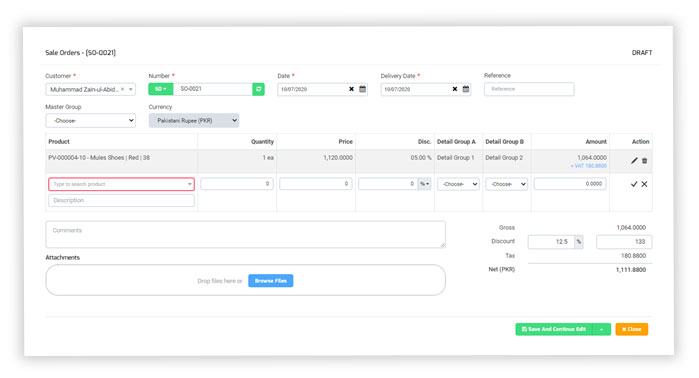Click the refresh number icon next to SO-0021
The width and height of the screenshot is (699, 378).
259,89
